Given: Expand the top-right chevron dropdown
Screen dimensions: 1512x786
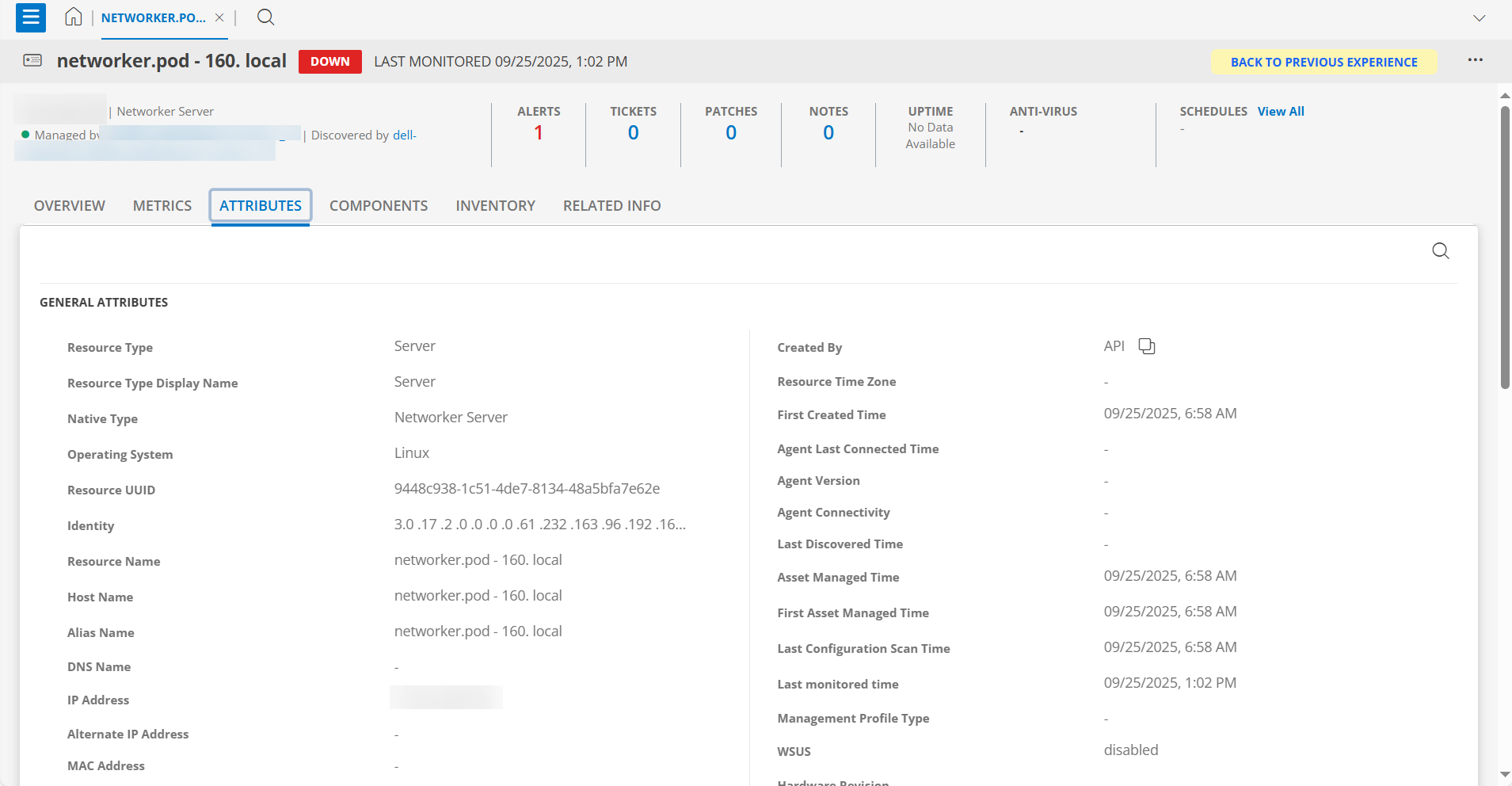Looking at the screenshot, I should tap(1479, 17).
